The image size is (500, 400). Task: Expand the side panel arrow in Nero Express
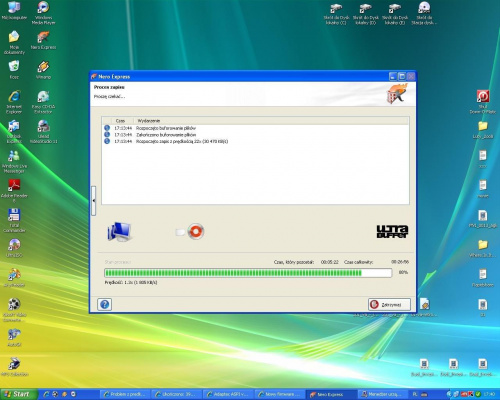pyautogui.click(x=94, y=200)
